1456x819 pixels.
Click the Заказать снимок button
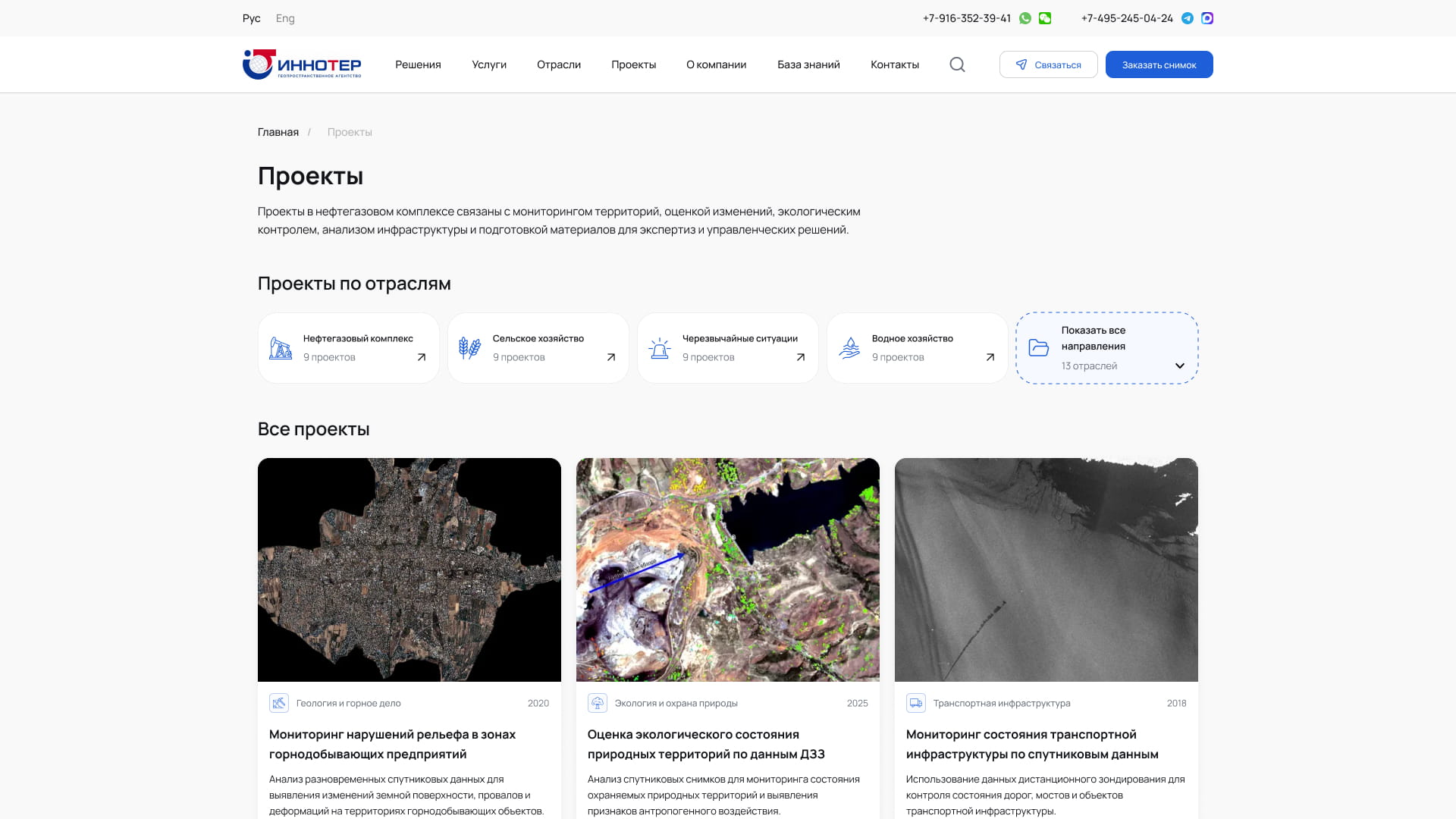pyautogui.click(x=1159, y=64)
